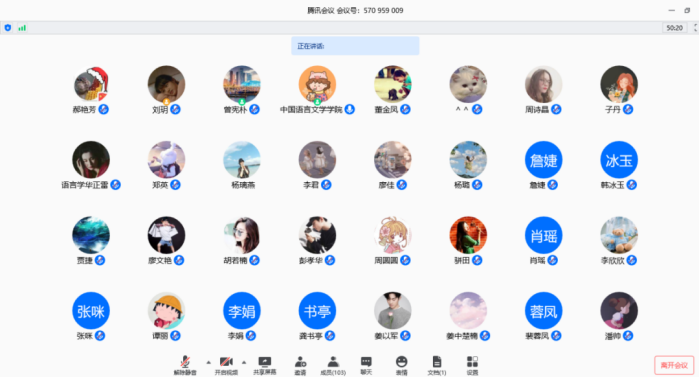Open the 共享屏幕 screen share tool
The height and width of the screenshot is (377, 700).
click(x=265, y=365)
